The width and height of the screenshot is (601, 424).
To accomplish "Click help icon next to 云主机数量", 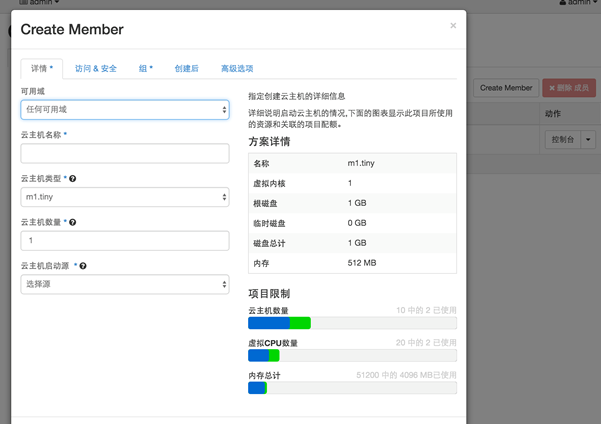I will point(72,222).
